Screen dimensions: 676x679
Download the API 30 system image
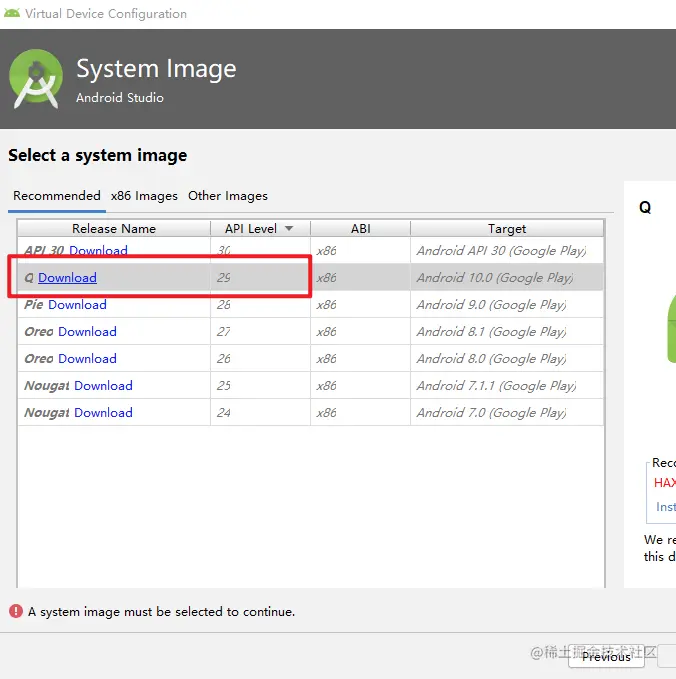point(98,250)
